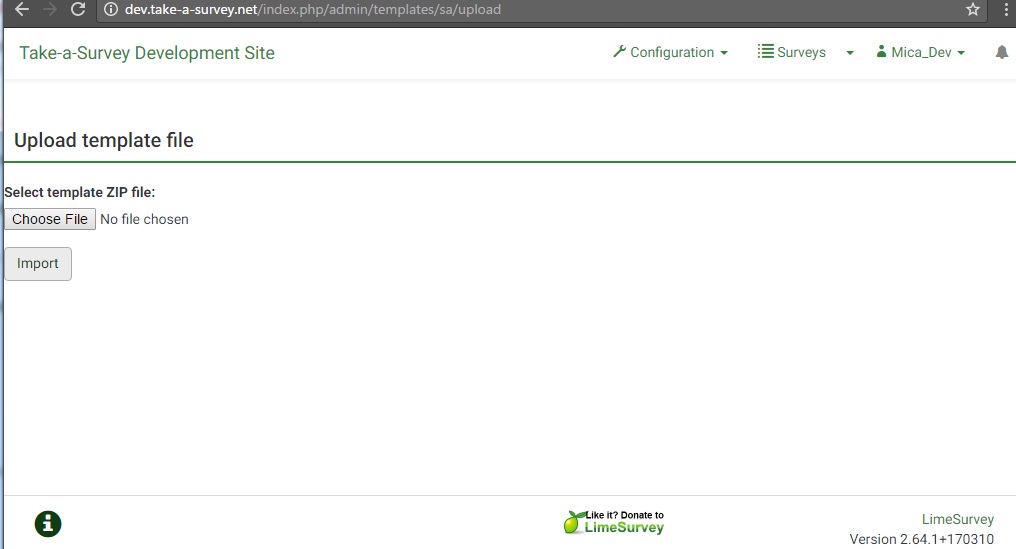
Task: Click the 'No file chosen' text
Action: click(144, 219)
